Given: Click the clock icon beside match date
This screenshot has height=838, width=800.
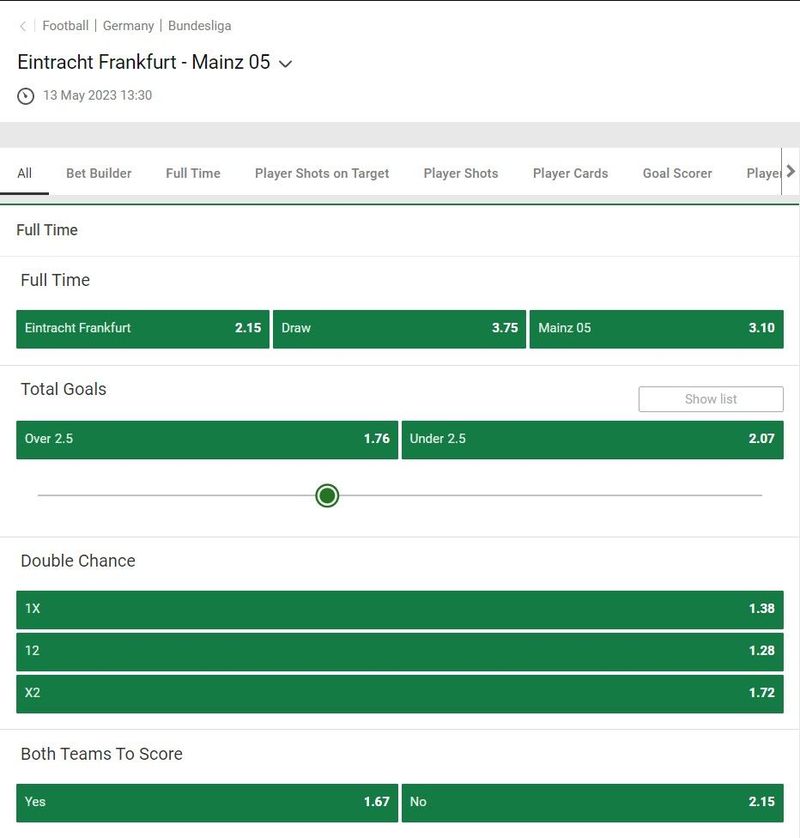Looking at the screenshot, I should [x=26, y=96].
